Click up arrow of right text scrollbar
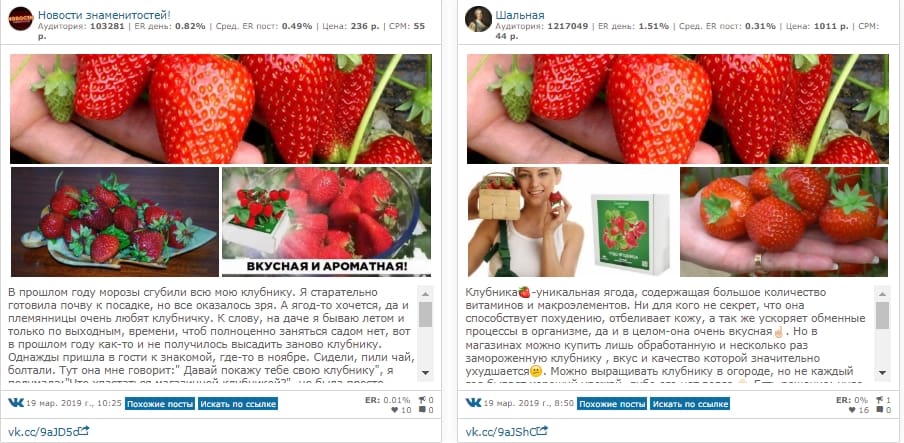This screenshot has width=904, height=443. (882, 292)
